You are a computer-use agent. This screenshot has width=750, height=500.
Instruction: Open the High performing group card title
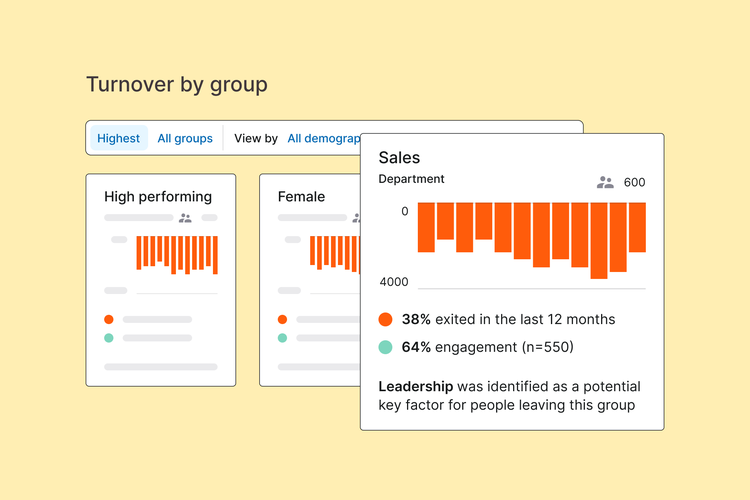click(x=158, y=197)
